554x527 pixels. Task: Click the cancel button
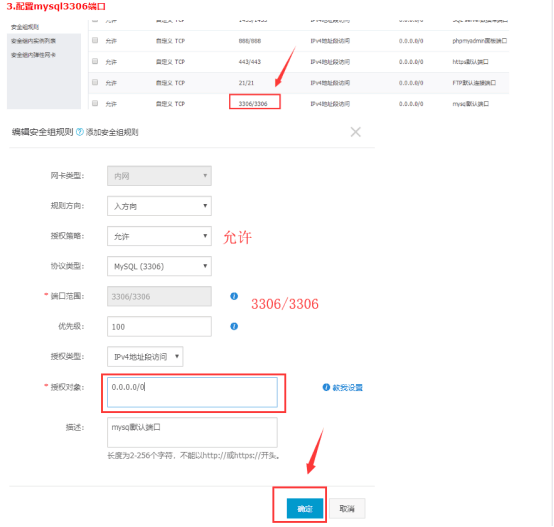(x=347, y=508)
